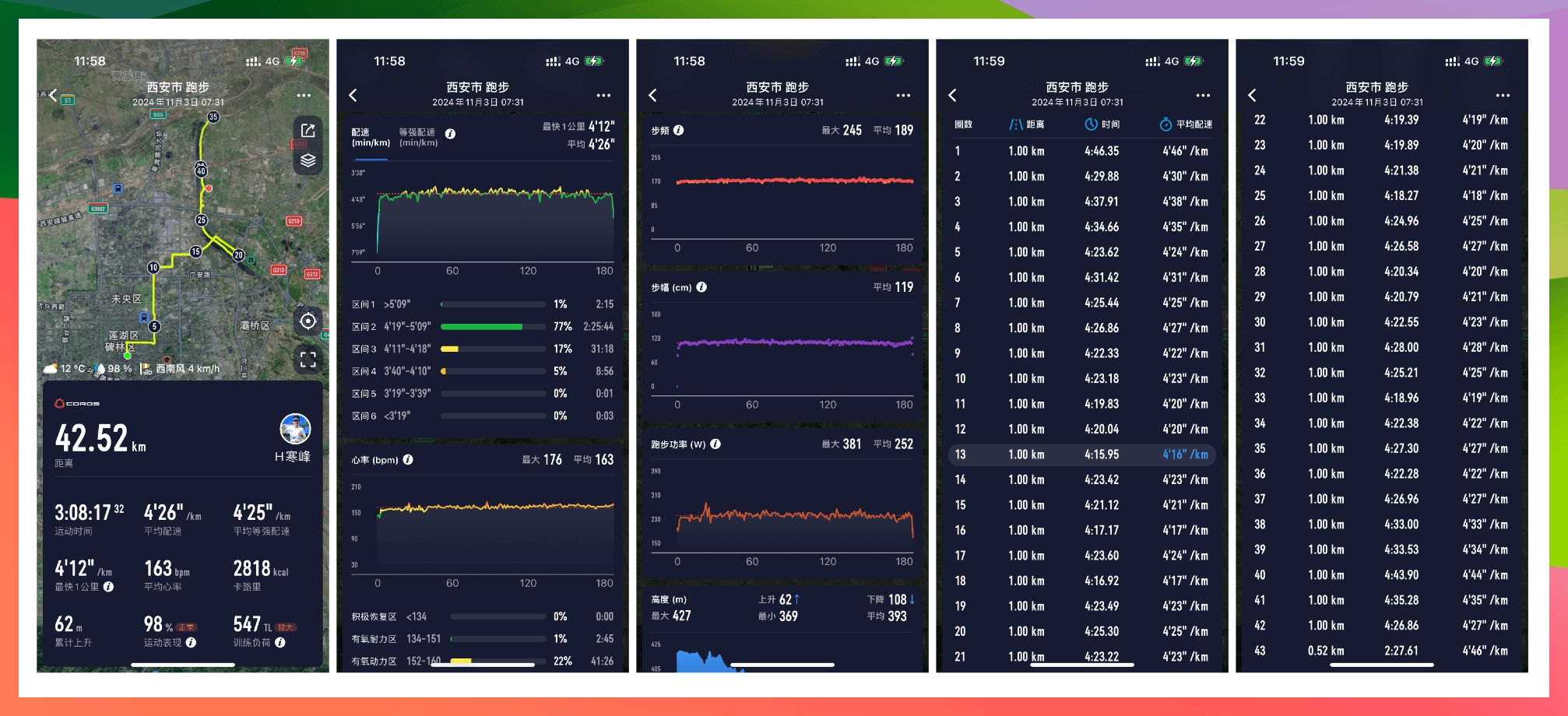Tap the 最大 381 running power value

coord(842,444)
